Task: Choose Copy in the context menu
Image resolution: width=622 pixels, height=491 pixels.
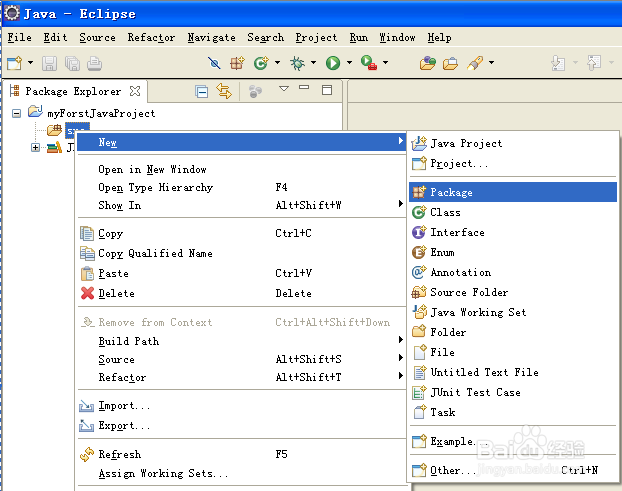Action: [x=241, y=233]
